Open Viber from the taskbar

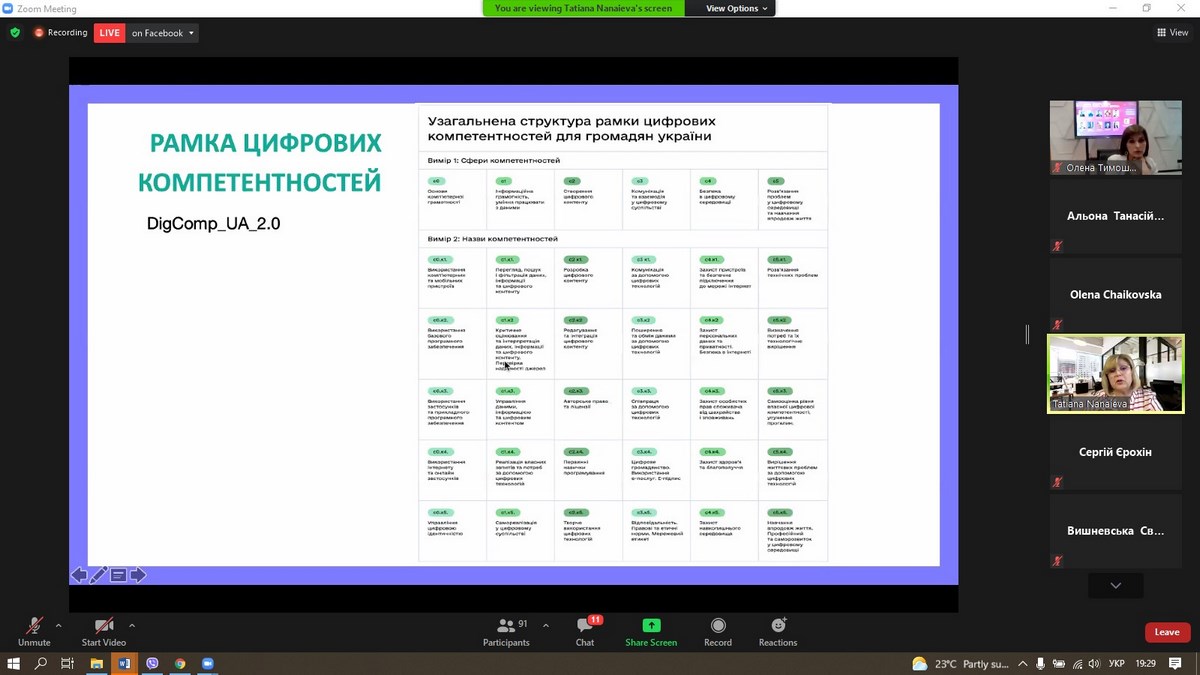click(x=152, y=664)
